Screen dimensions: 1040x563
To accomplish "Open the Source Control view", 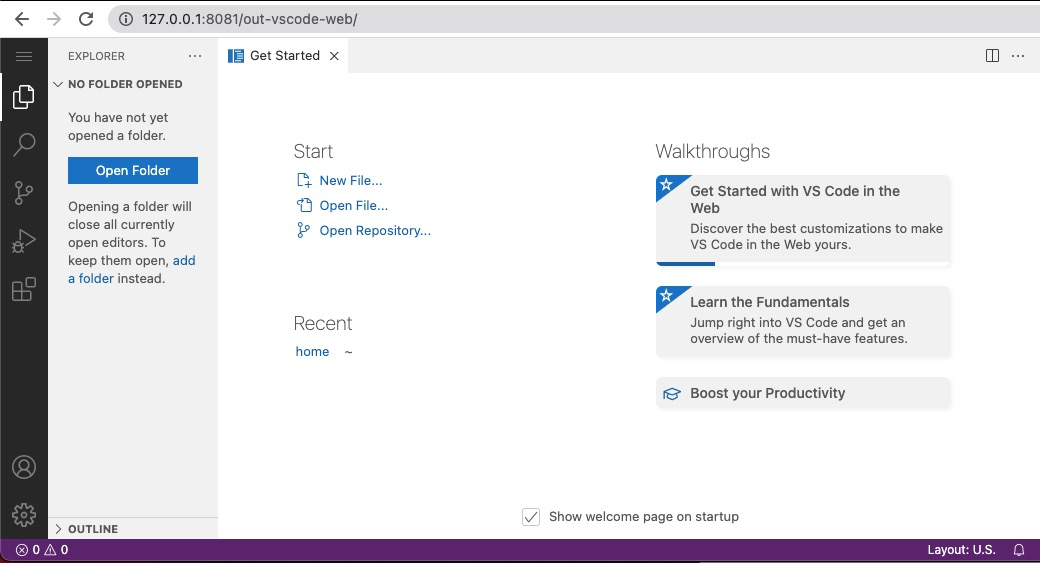I will click(24, 193).
